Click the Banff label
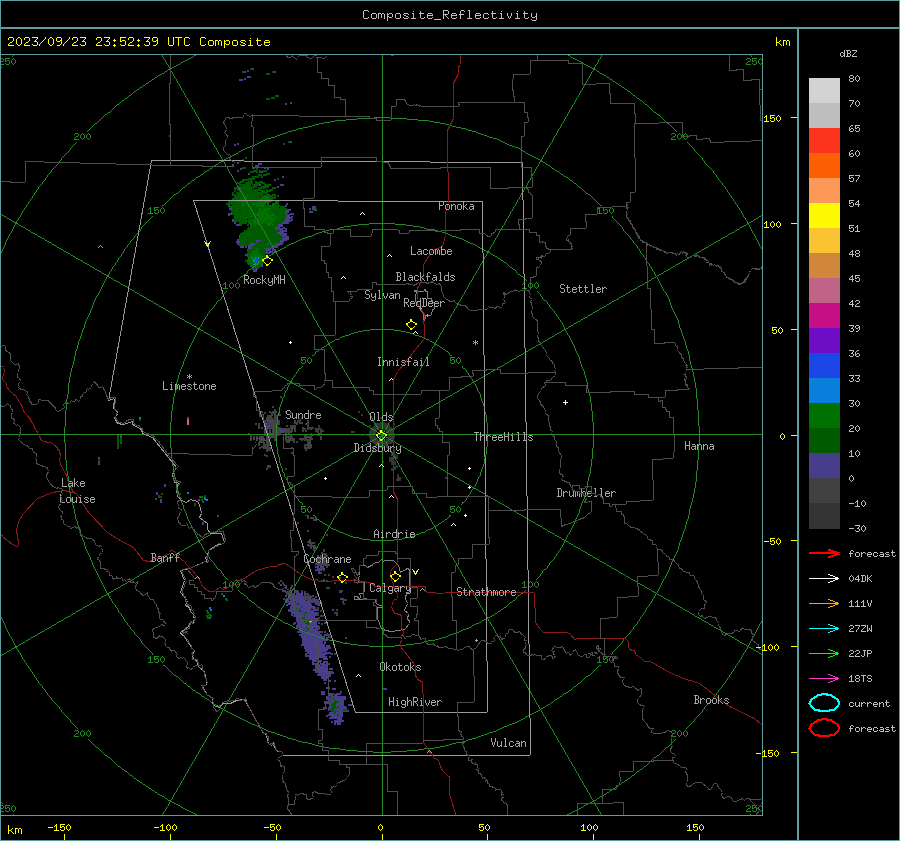900x841 pixels. click(165, 558)
